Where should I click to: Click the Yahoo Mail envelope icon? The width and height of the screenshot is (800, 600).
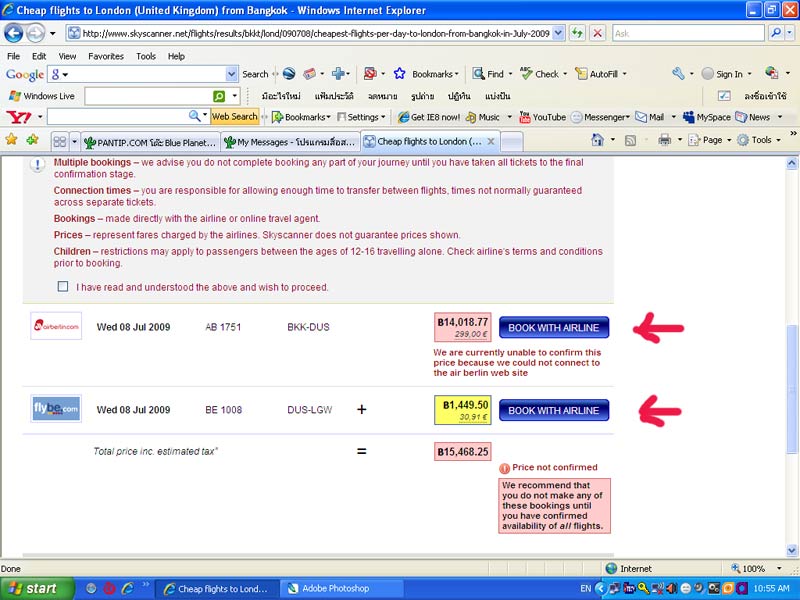(641, 117)
